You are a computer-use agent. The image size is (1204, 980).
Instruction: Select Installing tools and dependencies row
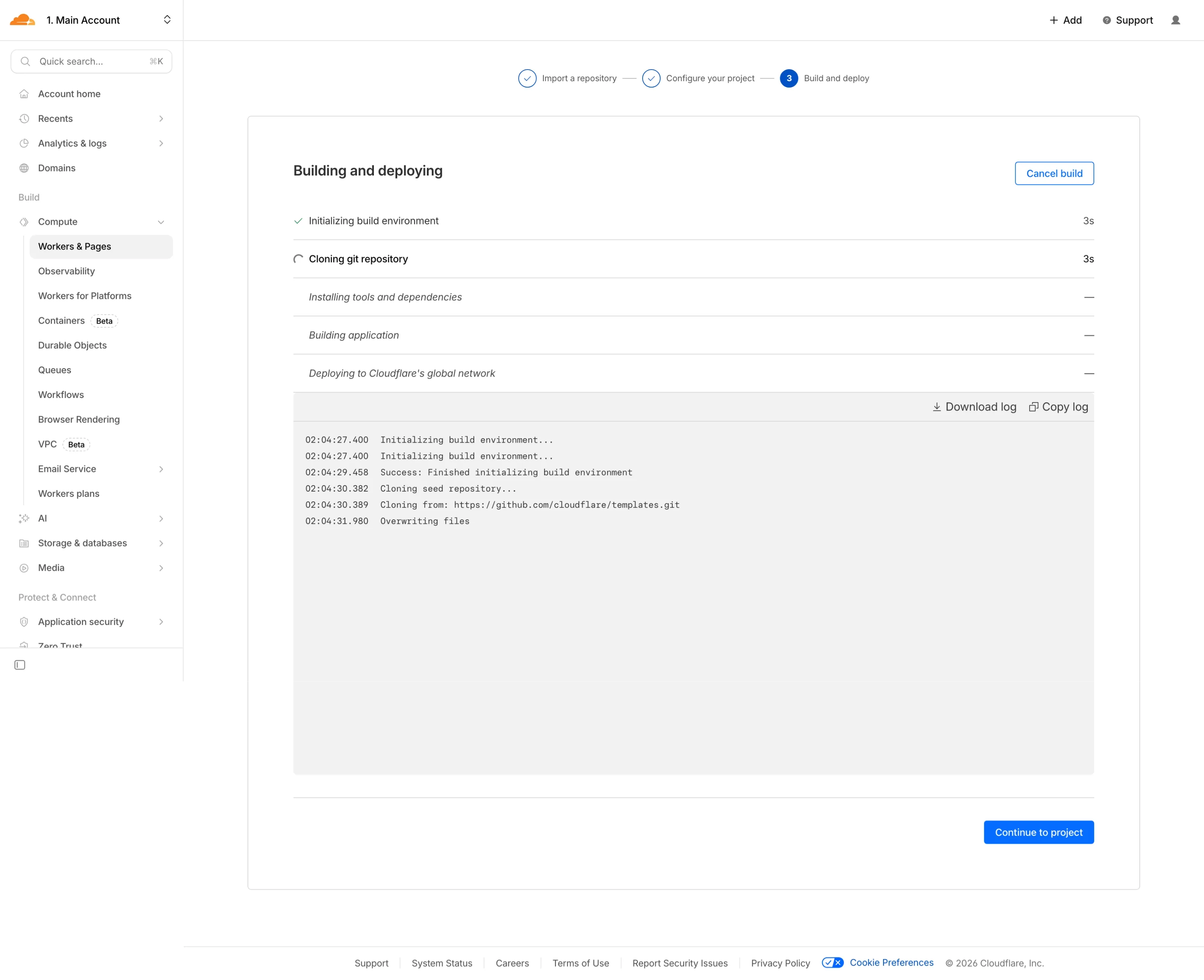(x=693, y=297)
